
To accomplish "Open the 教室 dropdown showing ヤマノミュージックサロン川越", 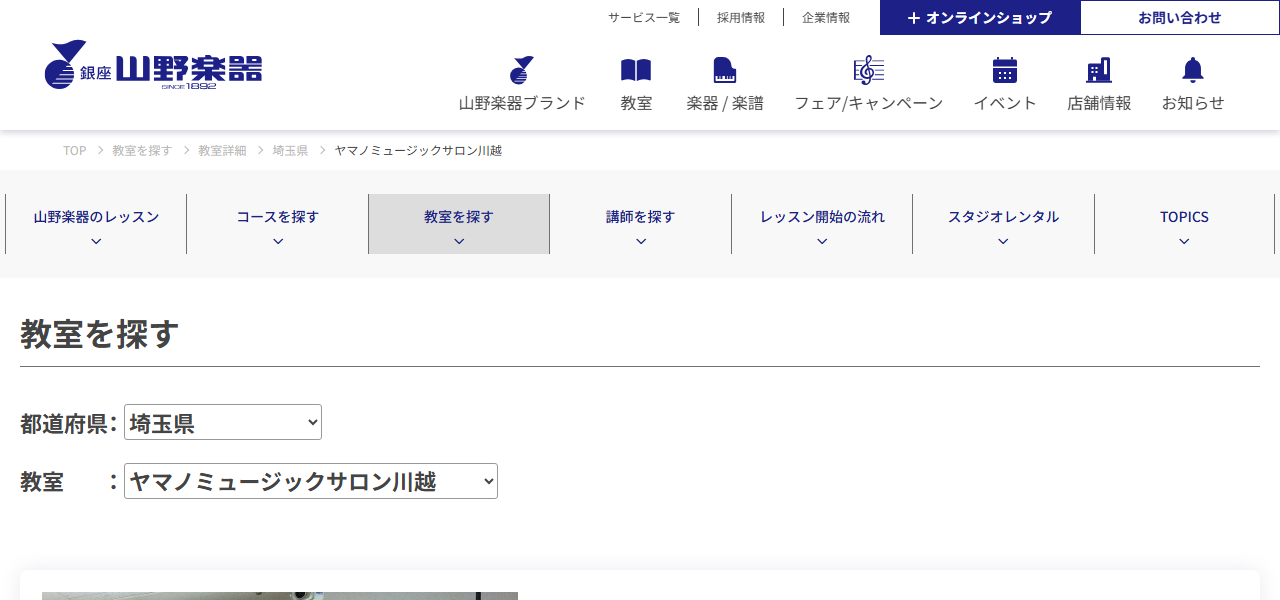I will (x=311, y=481).
